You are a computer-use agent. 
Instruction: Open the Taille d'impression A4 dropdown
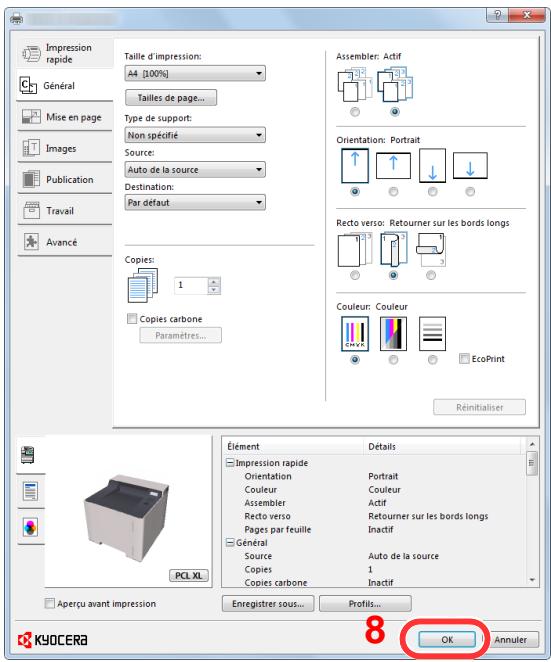pyautogui.click(x=195, y=73)
